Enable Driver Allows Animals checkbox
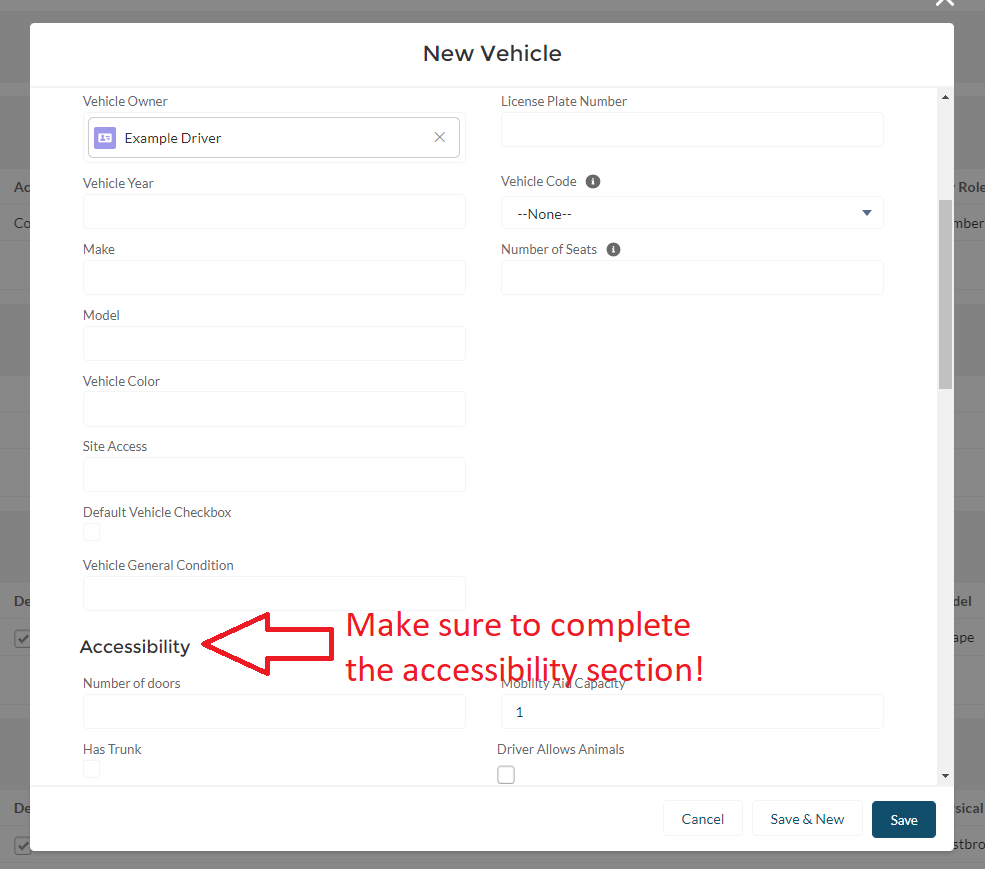The height and width of the screenshot is (869, 985). pos(506,775)
